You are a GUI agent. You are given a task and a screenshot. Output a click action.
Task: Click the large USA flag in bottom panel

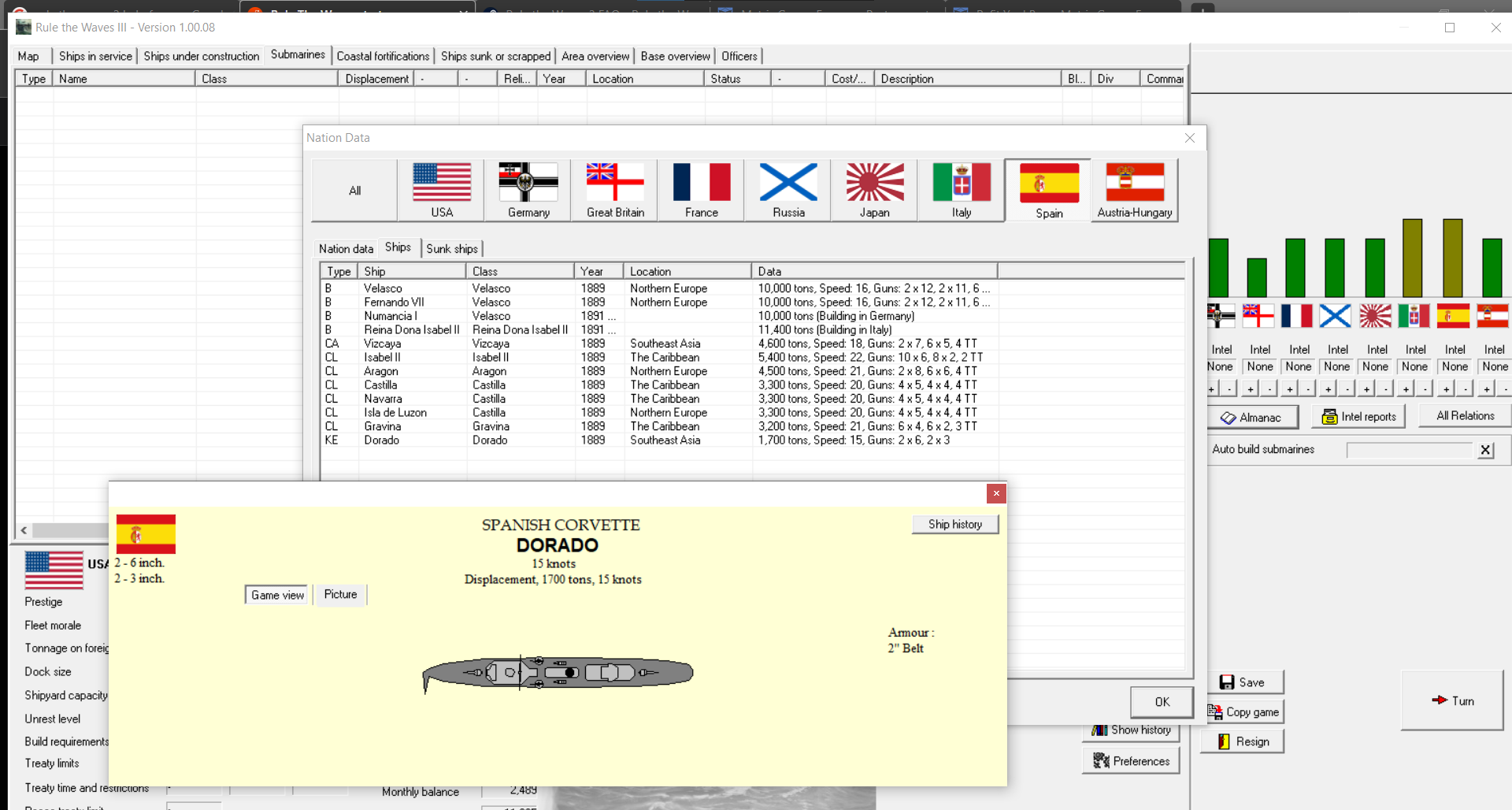[54, 570]
